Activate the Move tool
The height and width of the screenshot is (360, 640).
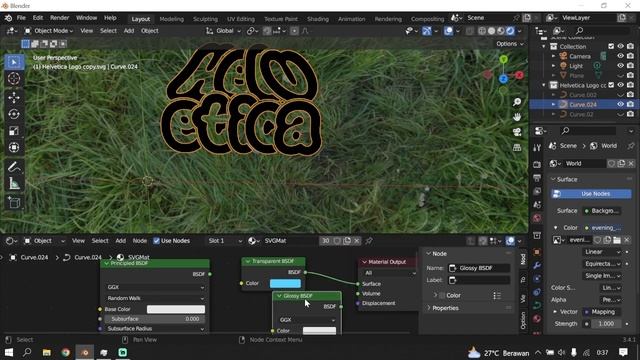[x=14, y=97]
